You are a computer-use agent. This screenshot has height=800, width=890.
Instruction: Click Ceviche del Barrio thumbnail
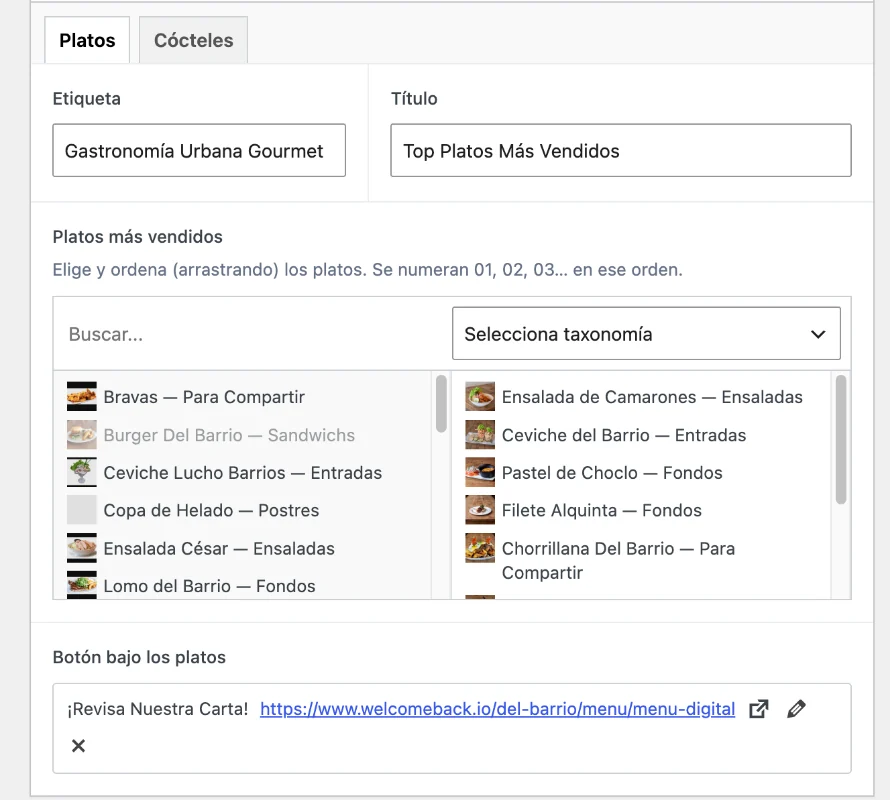pos(480,434)
